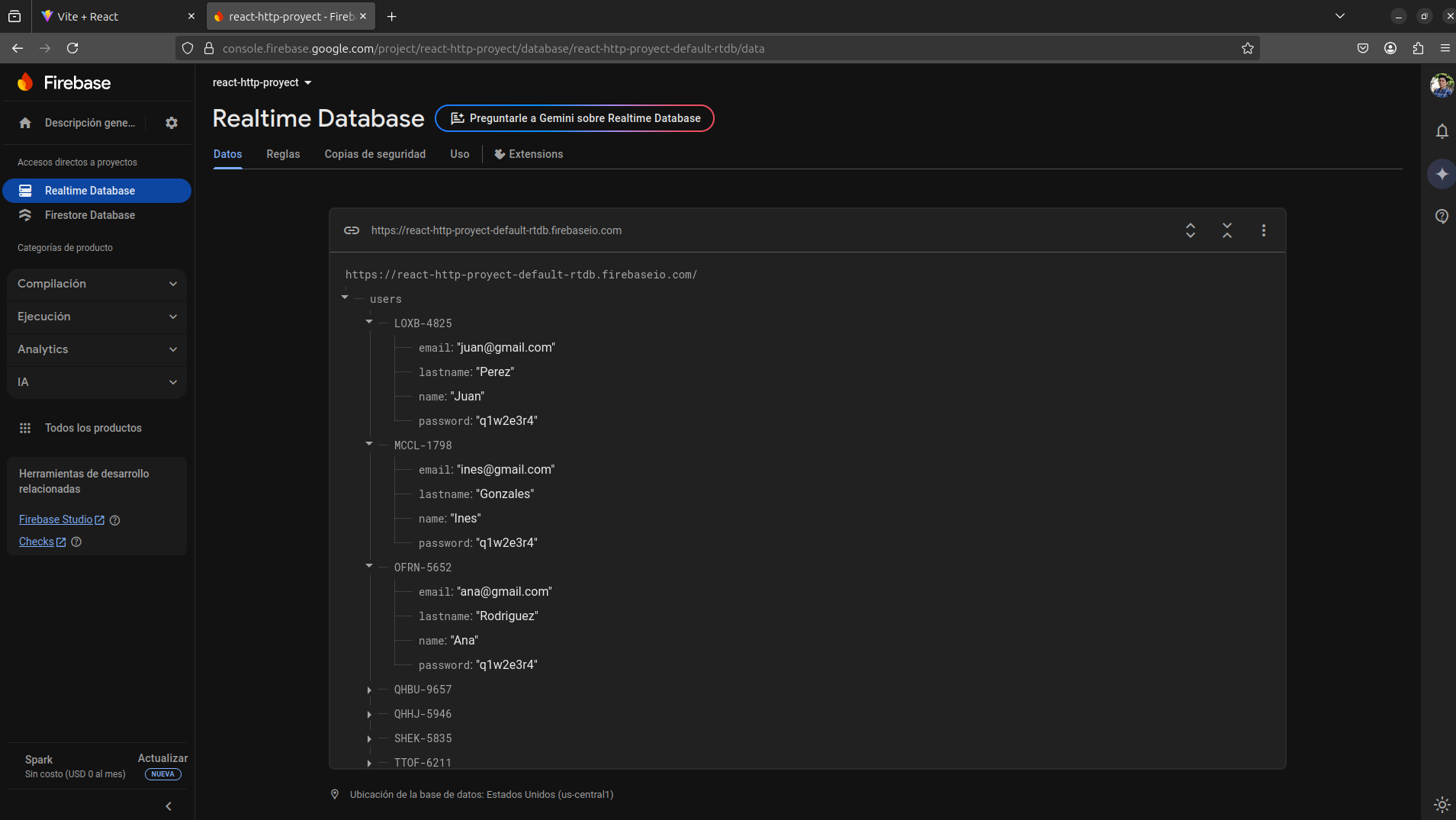Open project settings gear icon
Viewport: 1456px width, 820px height.
click(172, 123)
